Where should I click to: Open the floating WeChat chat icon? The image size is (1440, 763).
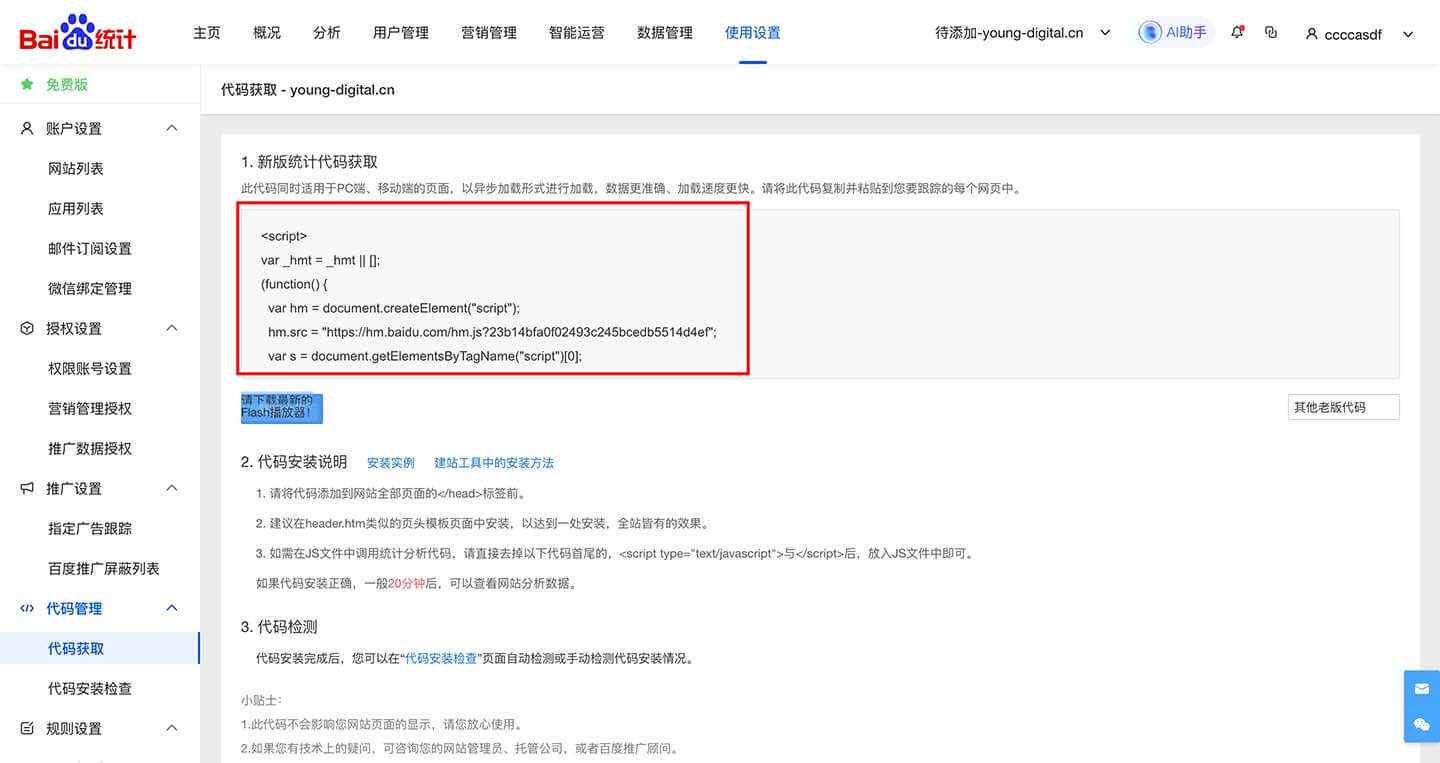click(x=1421, y=725)
